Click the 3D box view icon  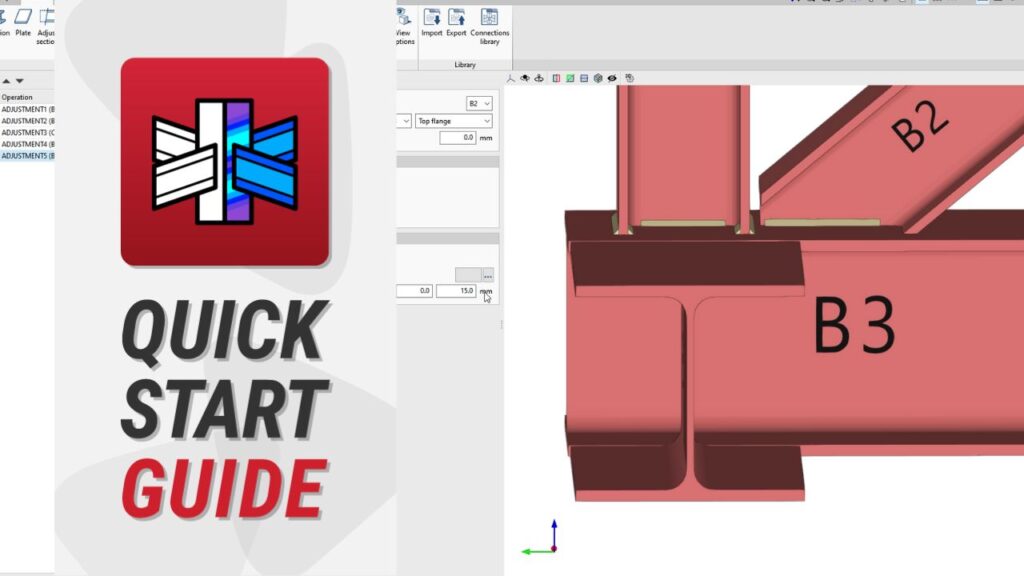coord(598,78)
